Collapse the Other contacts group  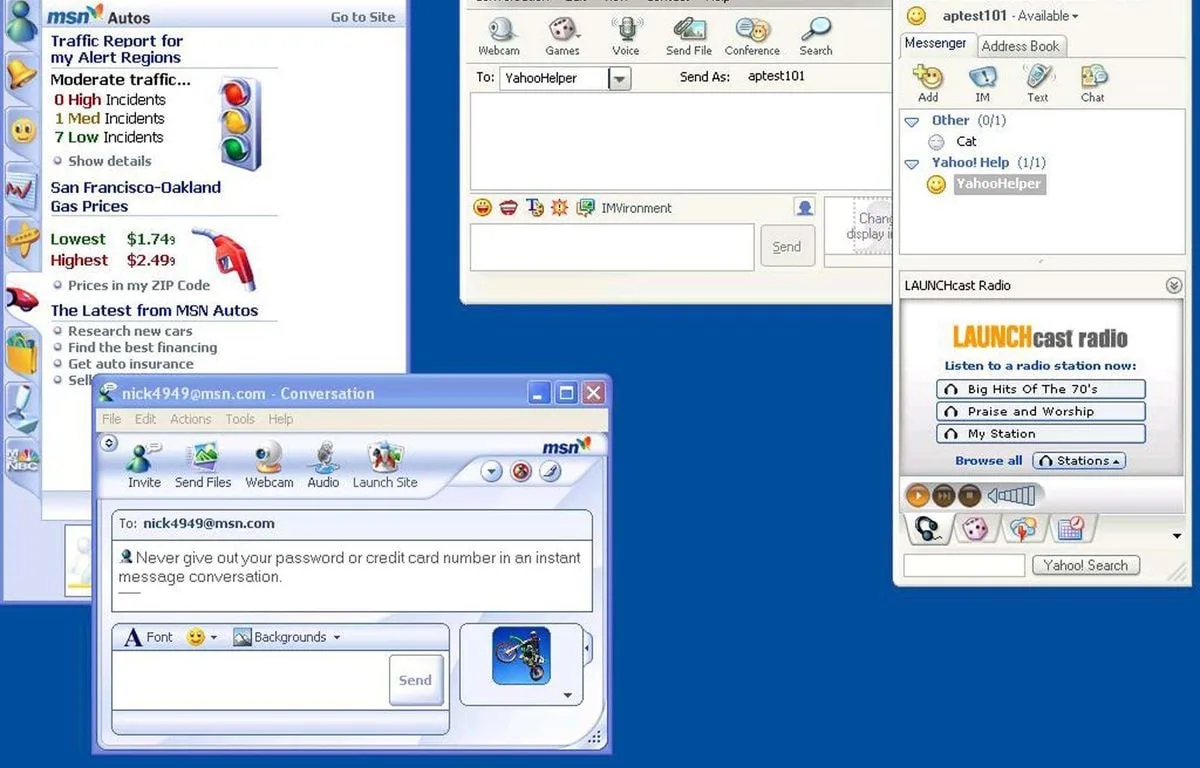coord(912,121)
